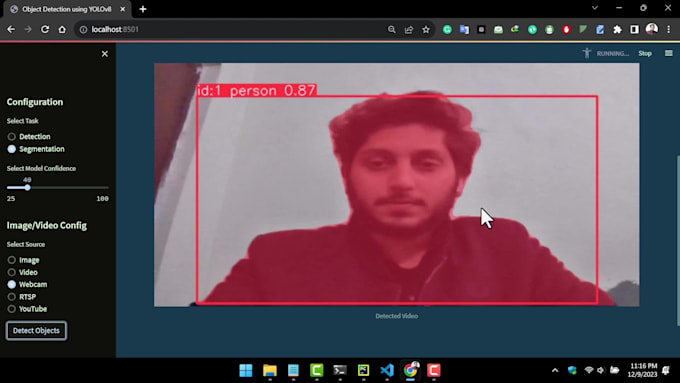
Task: Open a new browser tab
Action: point(143,9)
